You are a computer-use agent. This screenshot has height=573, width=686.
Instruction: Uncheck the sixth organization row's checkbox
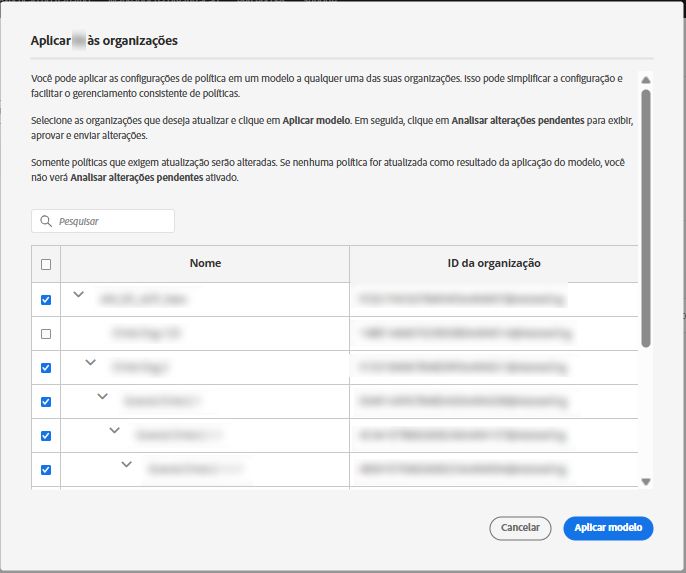(46, 470)
